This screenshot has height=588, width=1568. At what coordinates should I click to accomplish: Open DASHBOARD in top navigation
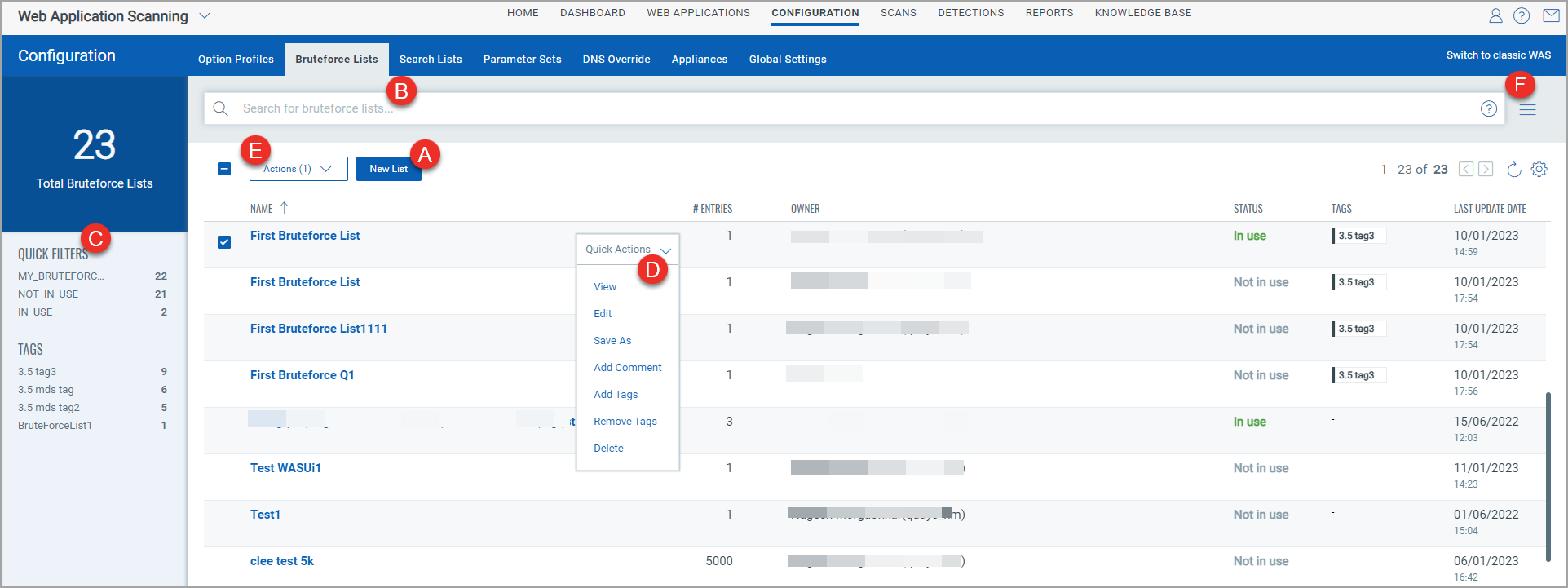pyautogui.click(x=593, y=13)
